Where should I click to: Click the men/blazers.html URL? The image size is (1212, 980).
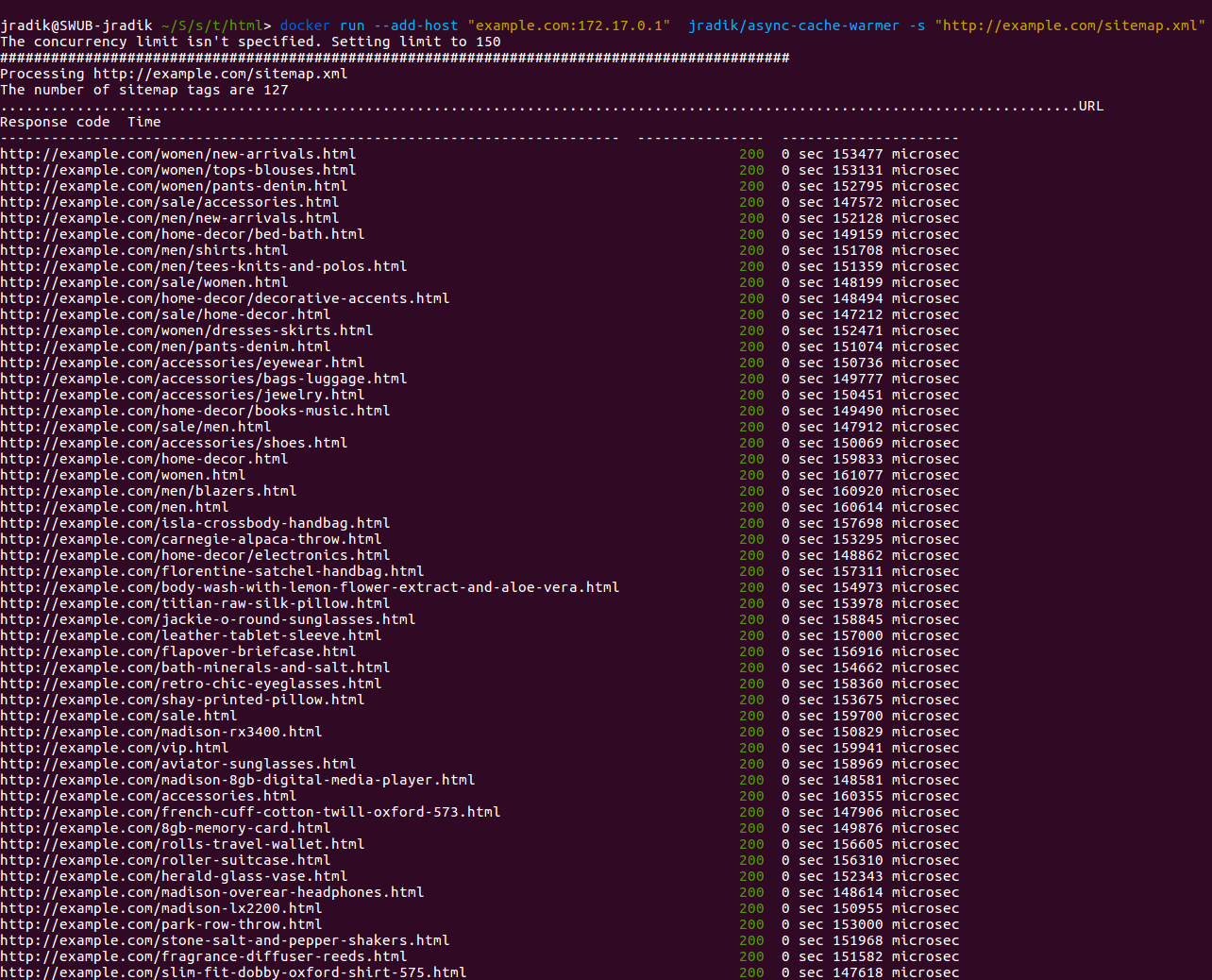[148, 491]
